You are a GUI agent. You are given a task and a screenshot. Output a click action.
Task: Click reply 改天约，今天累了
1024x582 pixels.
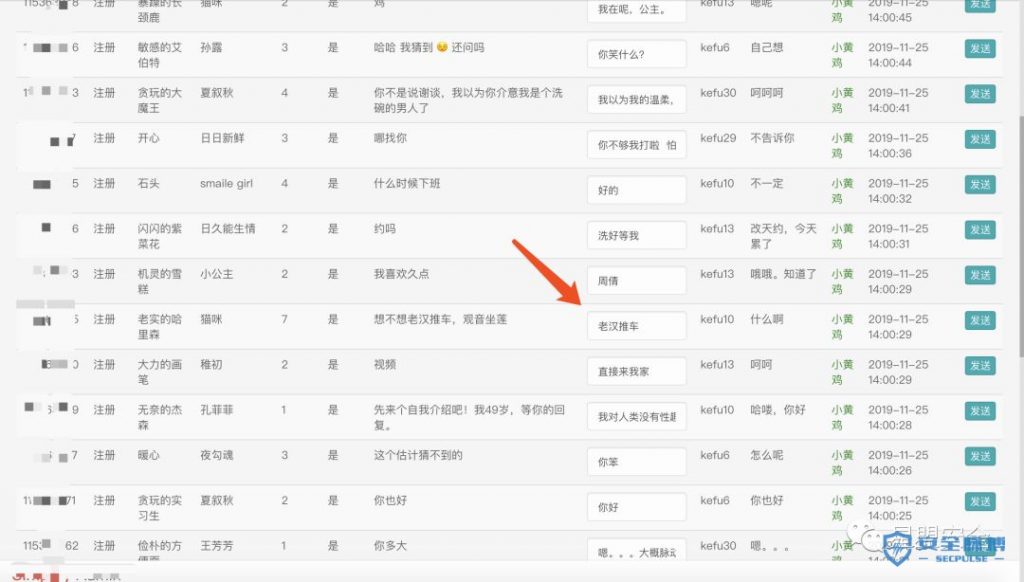pyautogui.click(x=783, y=236)
